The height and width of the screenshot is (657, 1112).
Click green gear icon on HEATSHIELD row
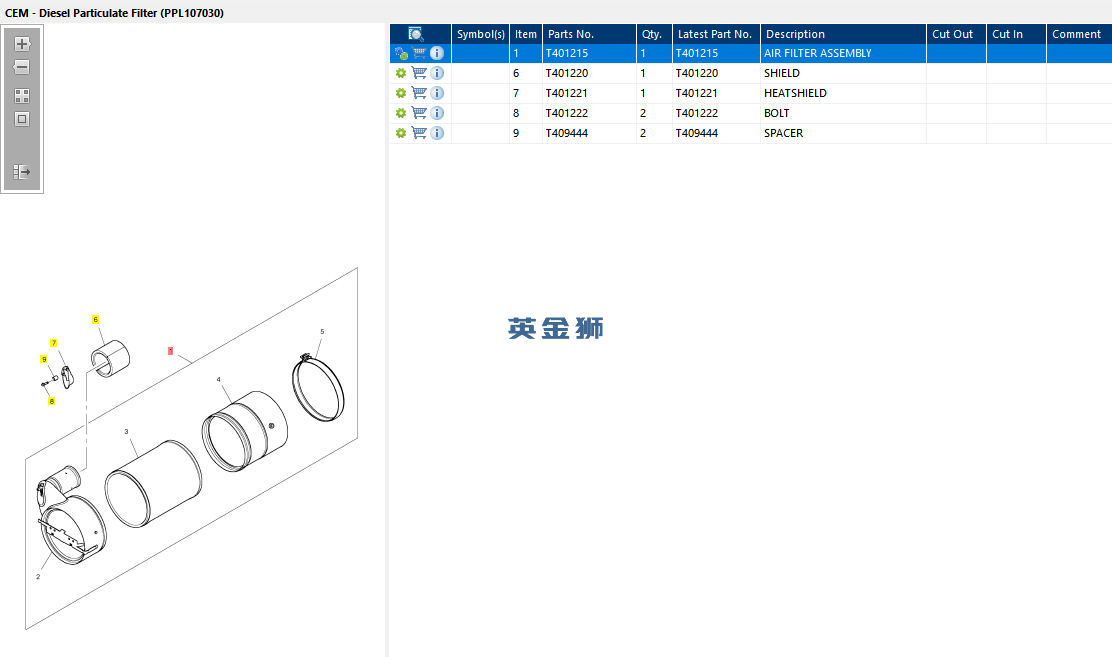(x=401, y=93)
